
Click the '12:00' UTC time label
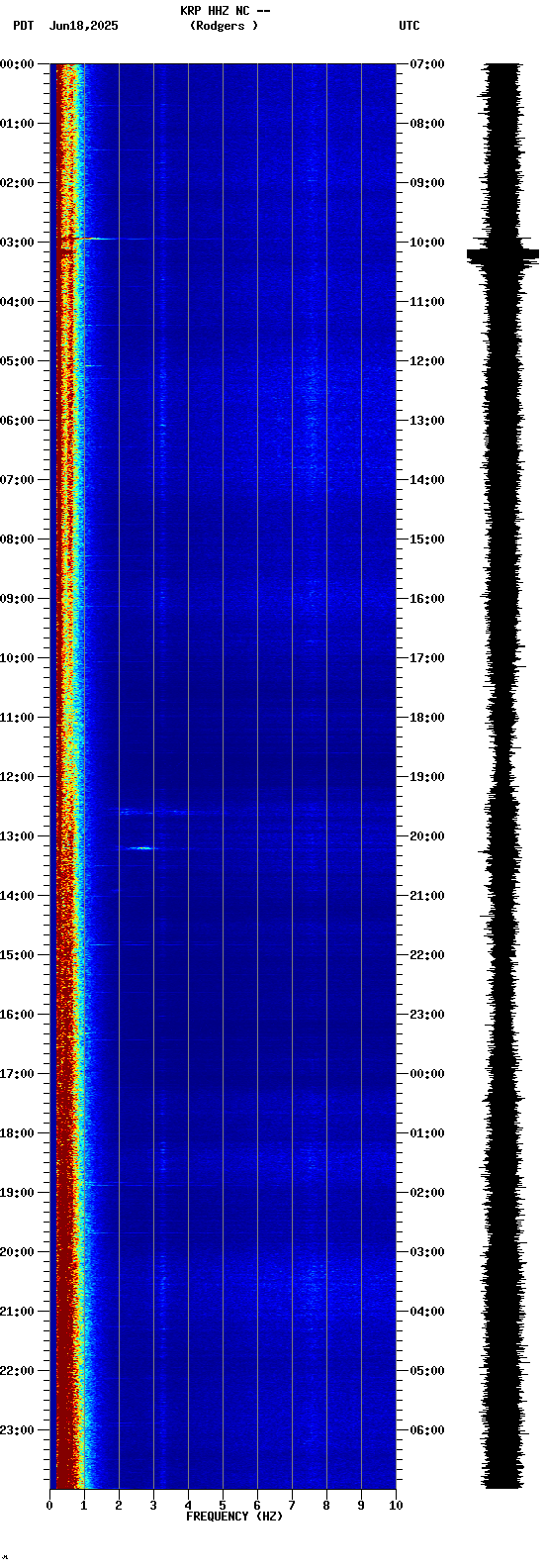[x=427, y=361]
